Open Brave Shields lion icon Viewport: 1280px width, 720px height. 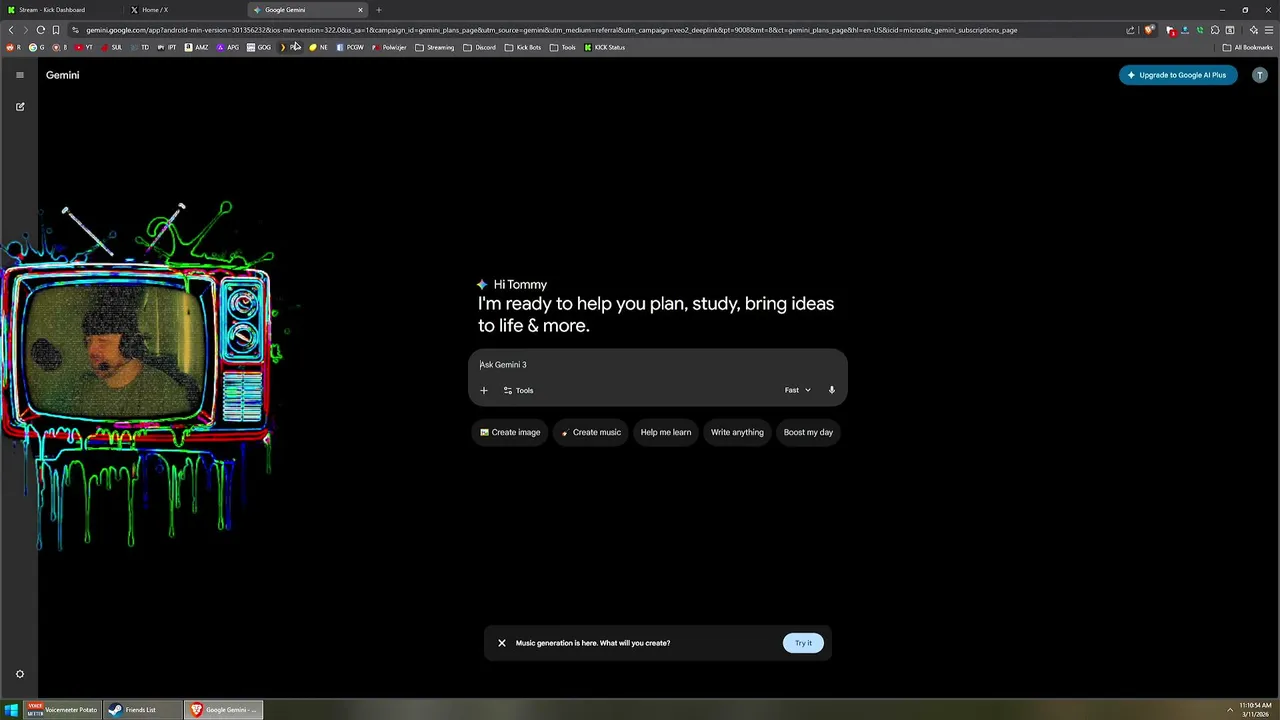(x=1149, y=30)
